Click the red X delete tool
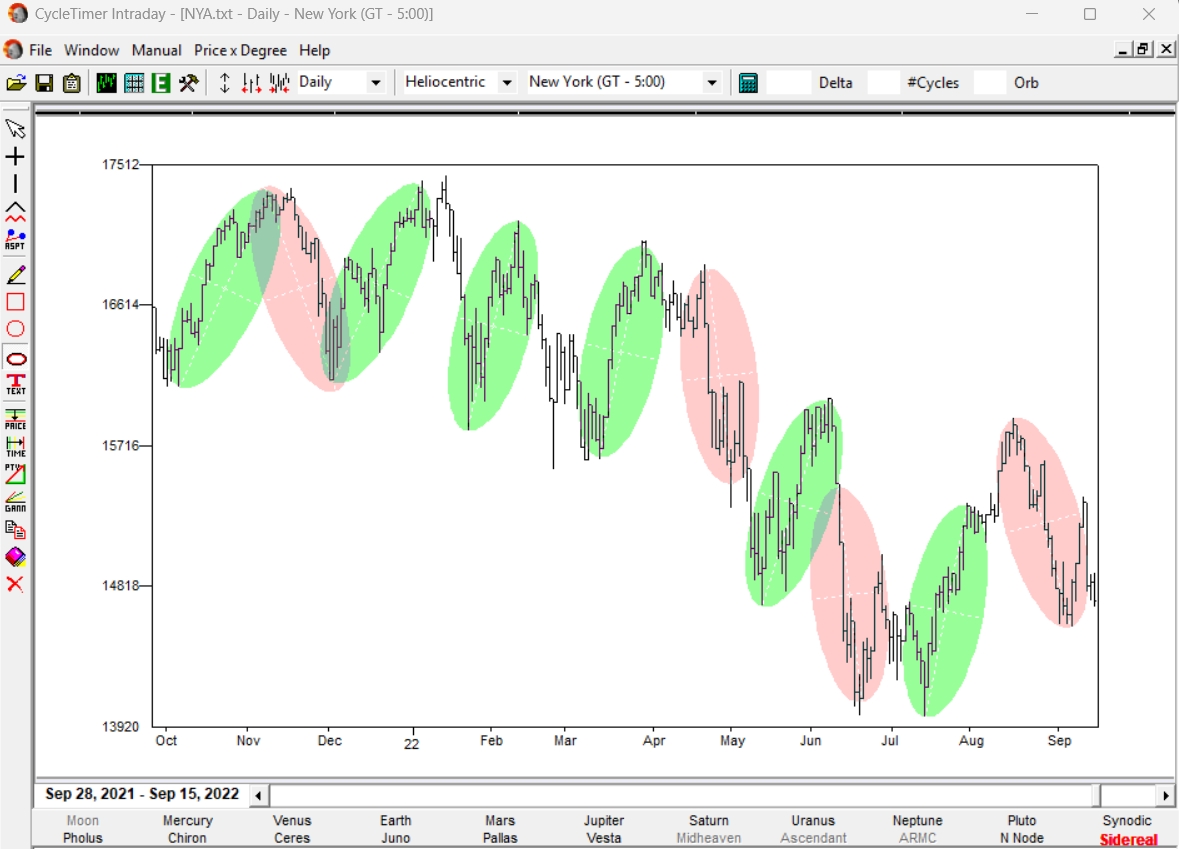The width and height of the screenshot is (1179, 849). coord(15,584)
